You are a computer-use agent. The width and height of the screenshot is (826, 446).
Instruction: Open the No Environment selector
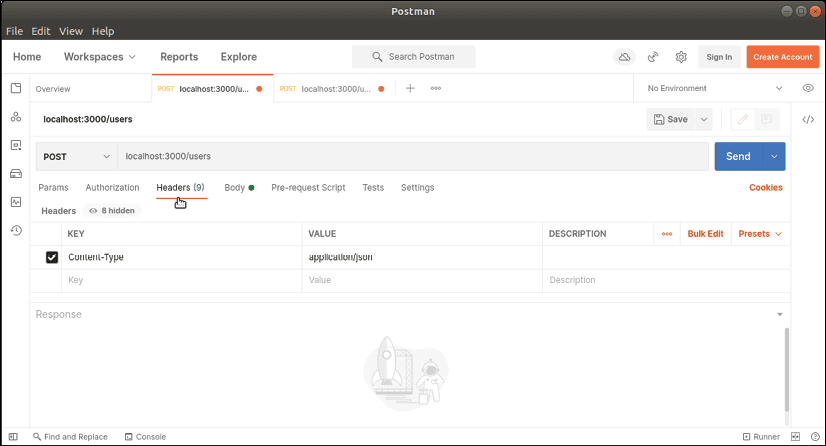click(x=715, y=88)
